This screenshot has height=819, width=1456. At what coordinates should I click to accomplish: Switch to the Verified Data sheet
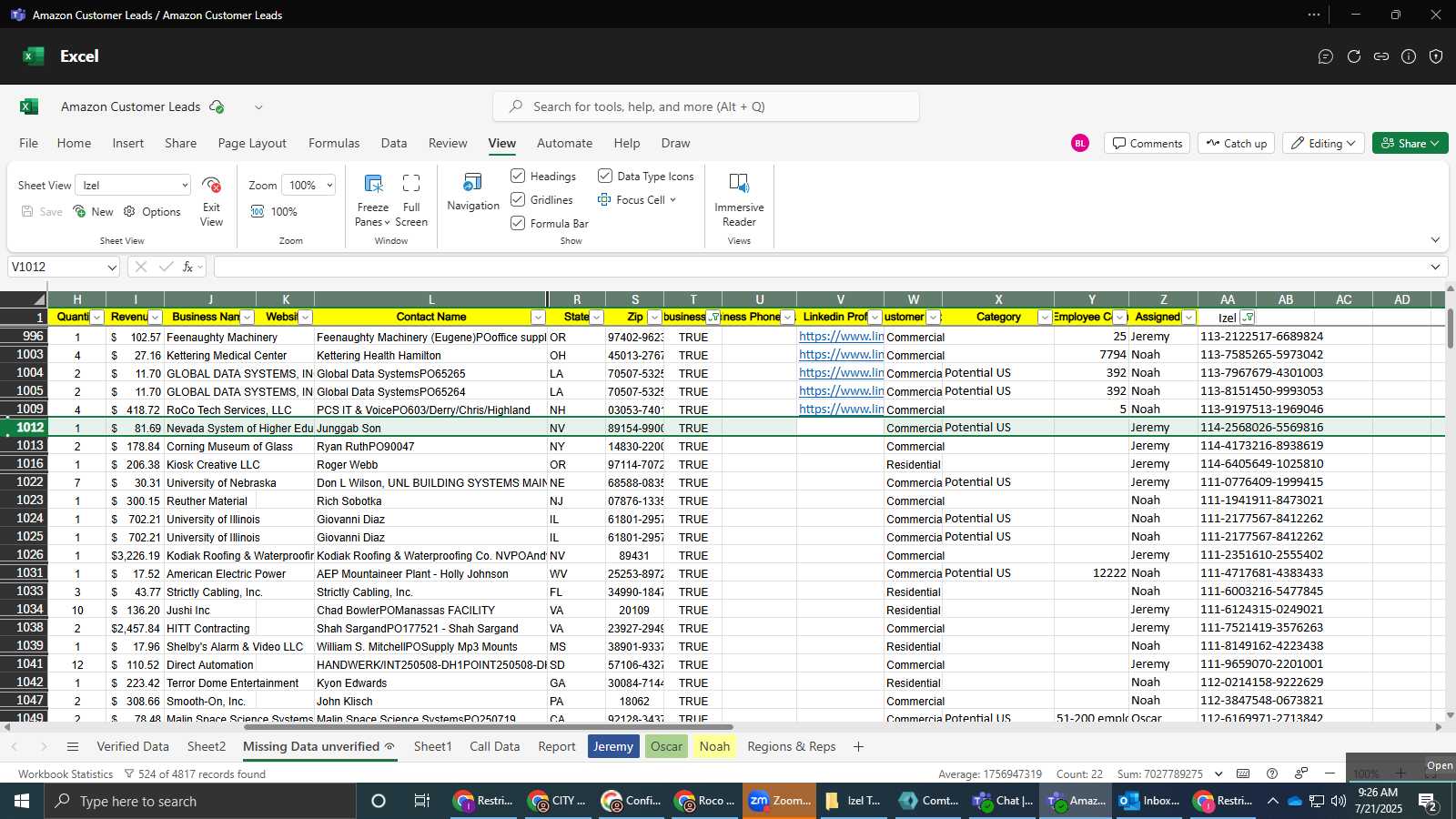click(x=133, y=747)
